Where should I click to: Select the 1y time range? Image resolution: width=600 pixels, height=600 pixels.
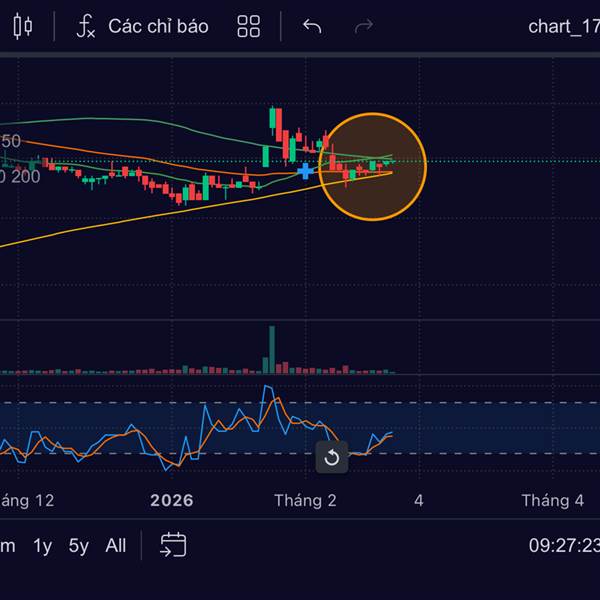pyautogui.click(x=42, y=546)
